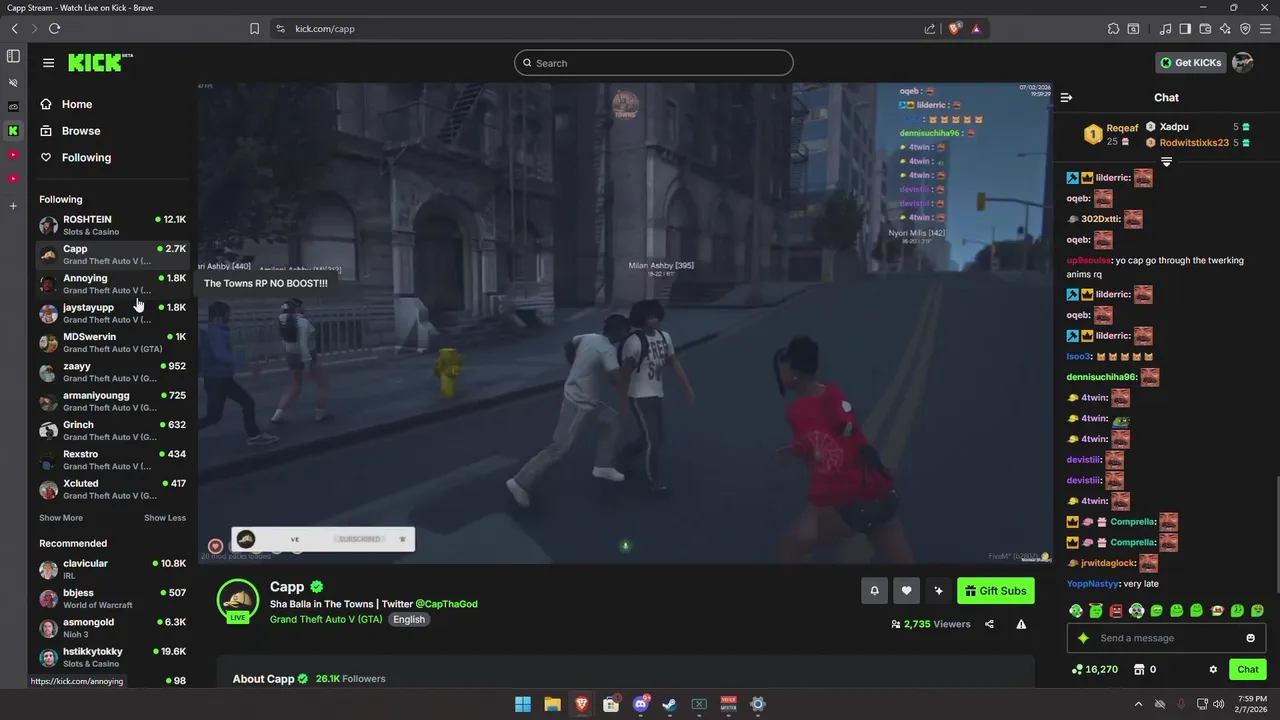Screen dimensions: 1280x720
Task: Open Brave playlist music note icon
Action: pyautogui.click(x=1165, y=28)
